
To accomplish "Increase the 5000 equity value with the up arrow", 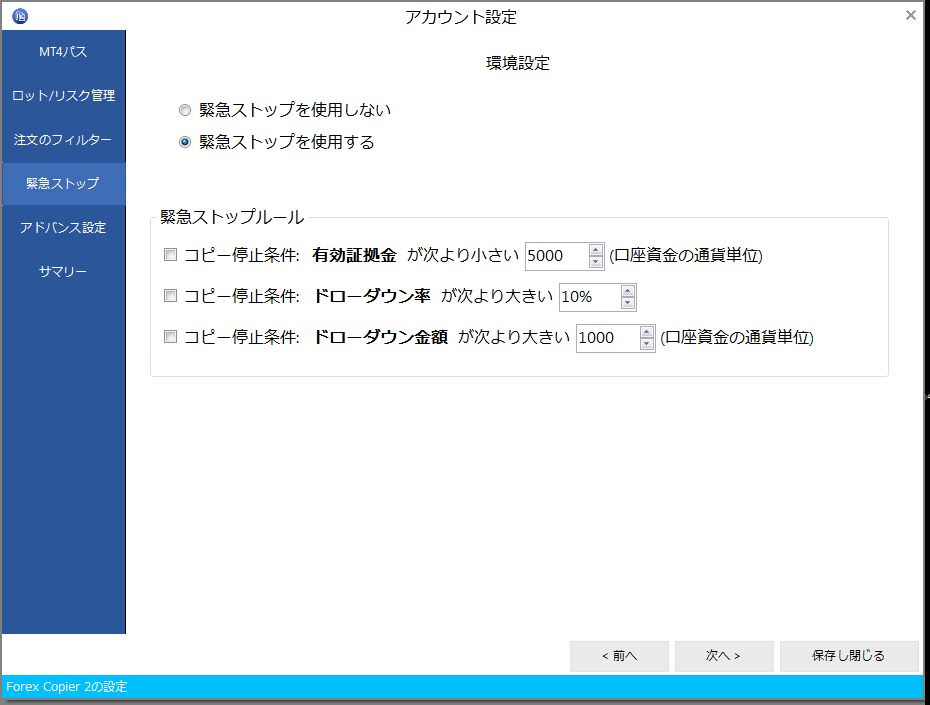I will tap(595, 250).
